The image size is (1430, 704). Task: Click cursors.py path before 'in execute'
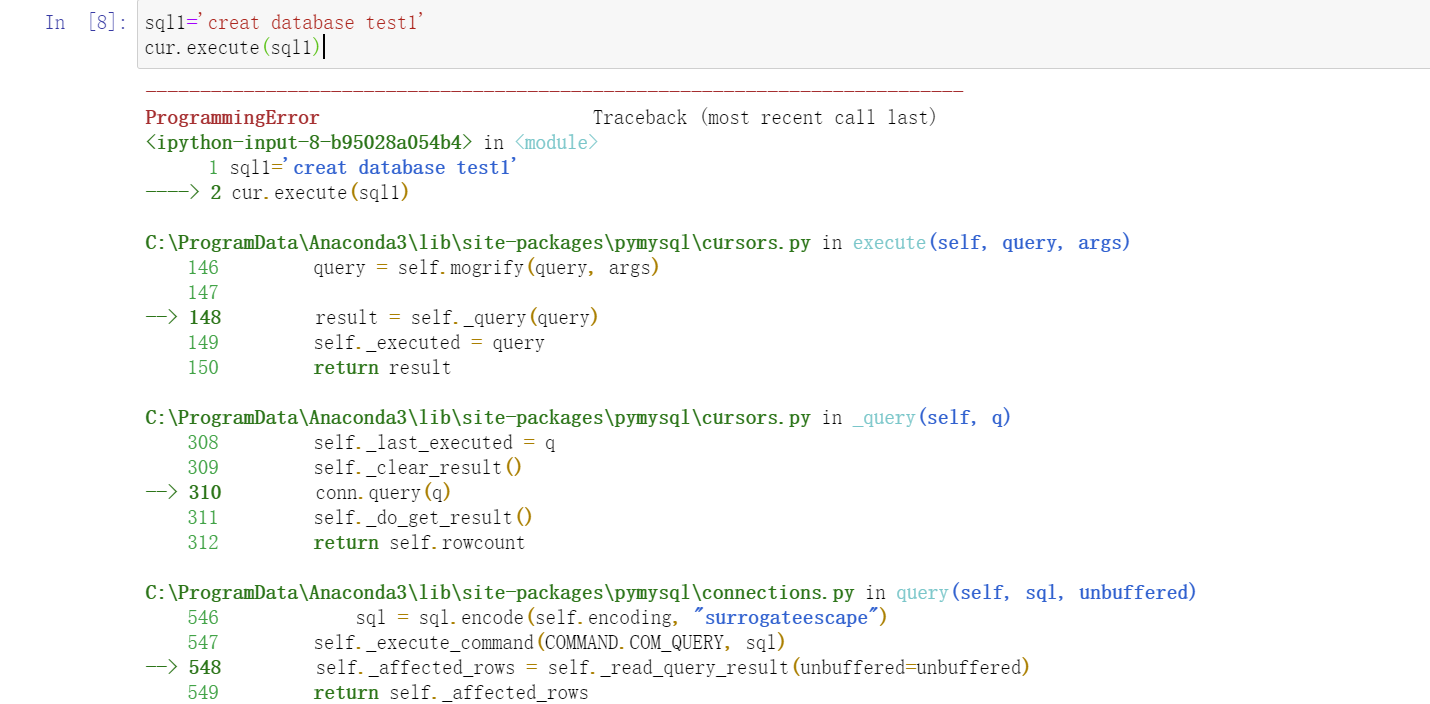(x=478, y=243)
